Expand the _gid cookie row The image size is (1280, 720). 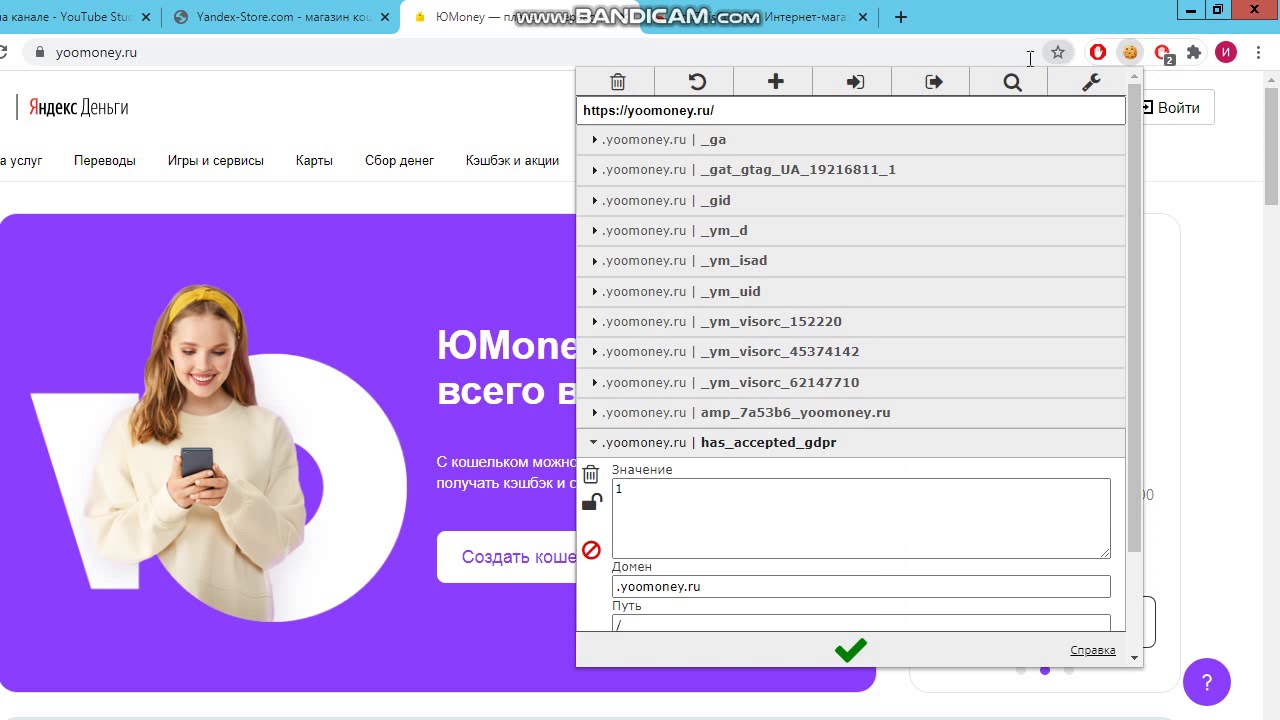(851, 200)
